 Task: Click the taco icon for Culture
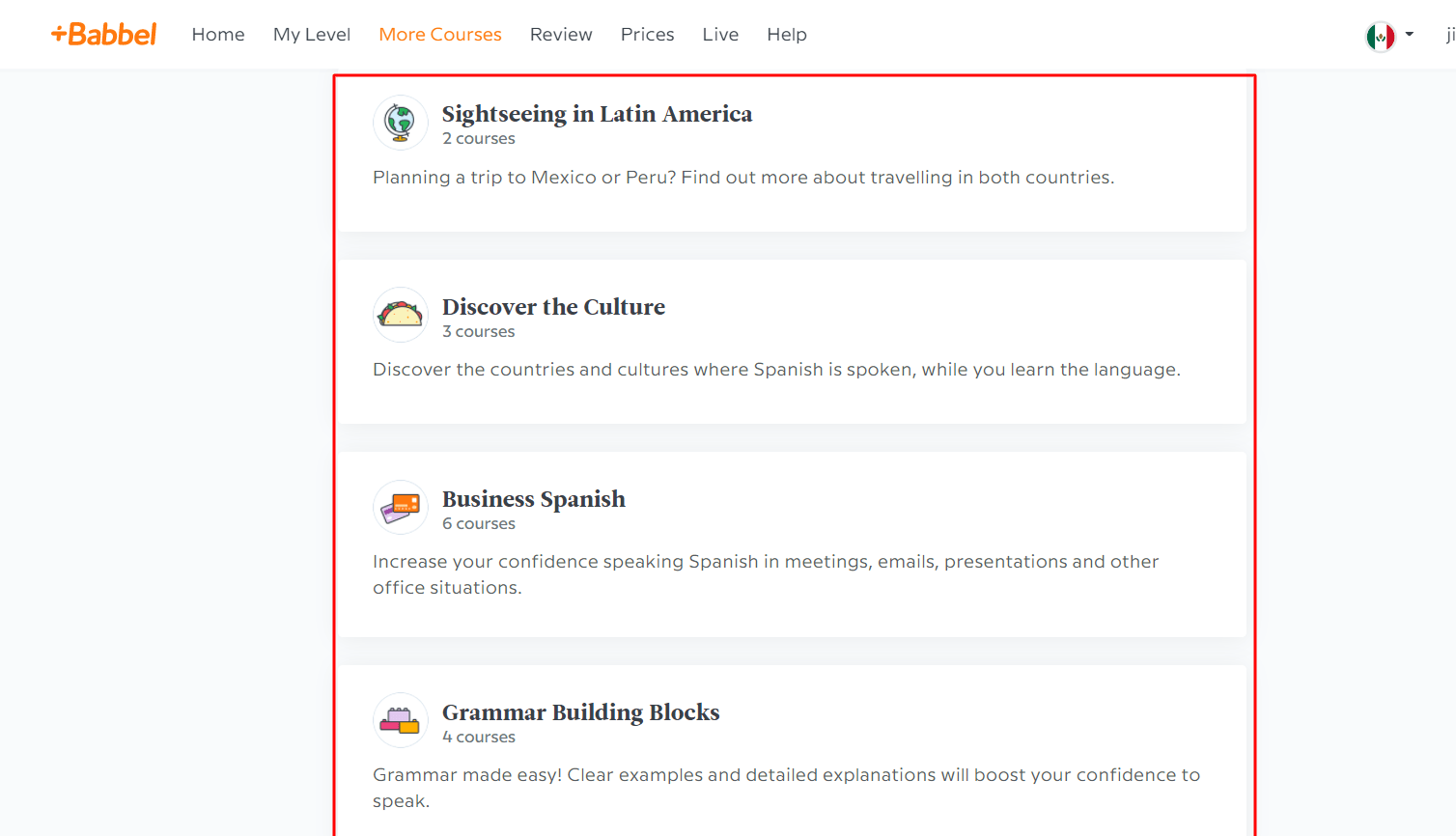pos(400,315)
